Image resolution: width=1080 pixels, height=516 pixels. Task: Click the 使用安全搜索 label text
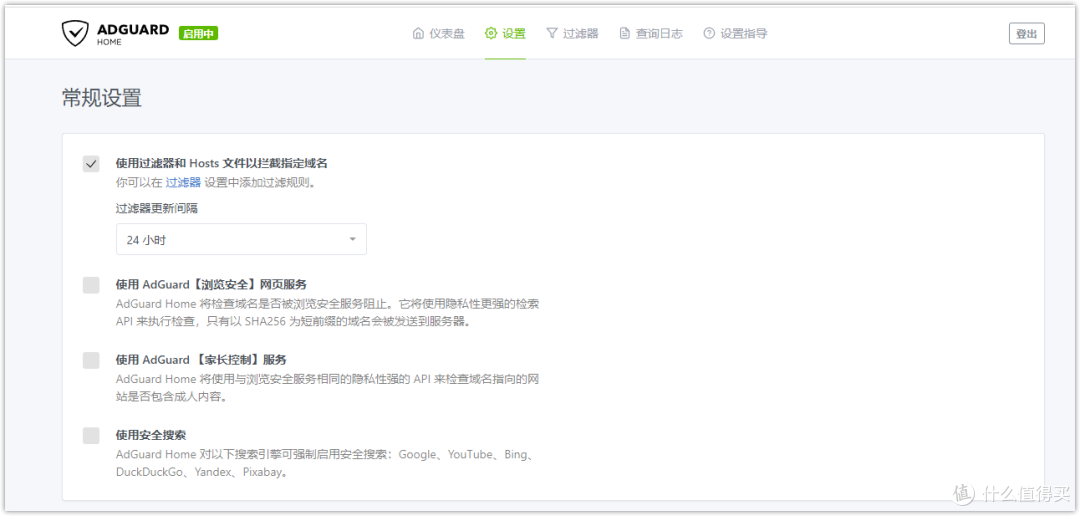pyautogui.click(x=151, y=435)
